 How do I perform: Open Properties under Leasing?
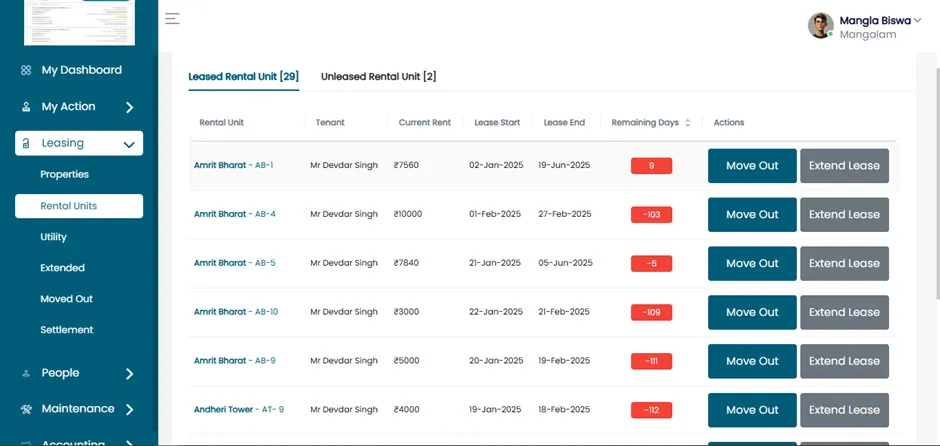coord(65,174)
